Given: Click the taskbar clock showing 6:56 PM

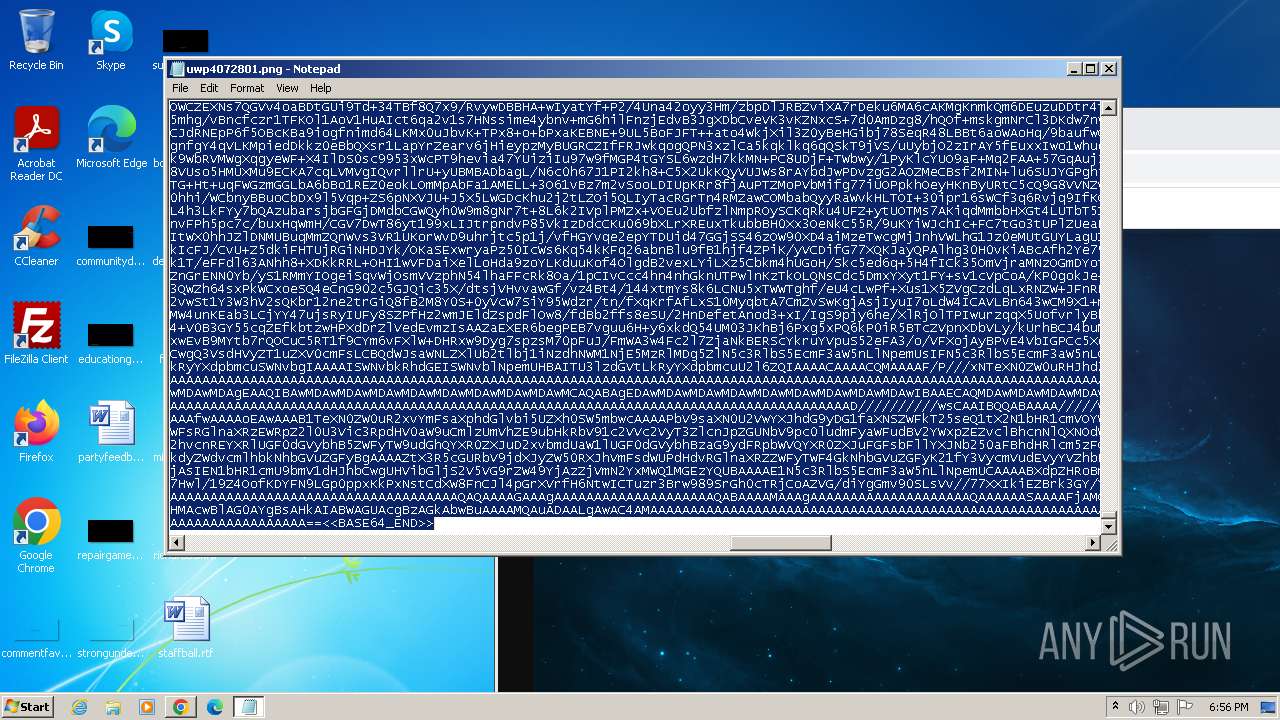Looking at the screenshot, I should coord(1228,707).
